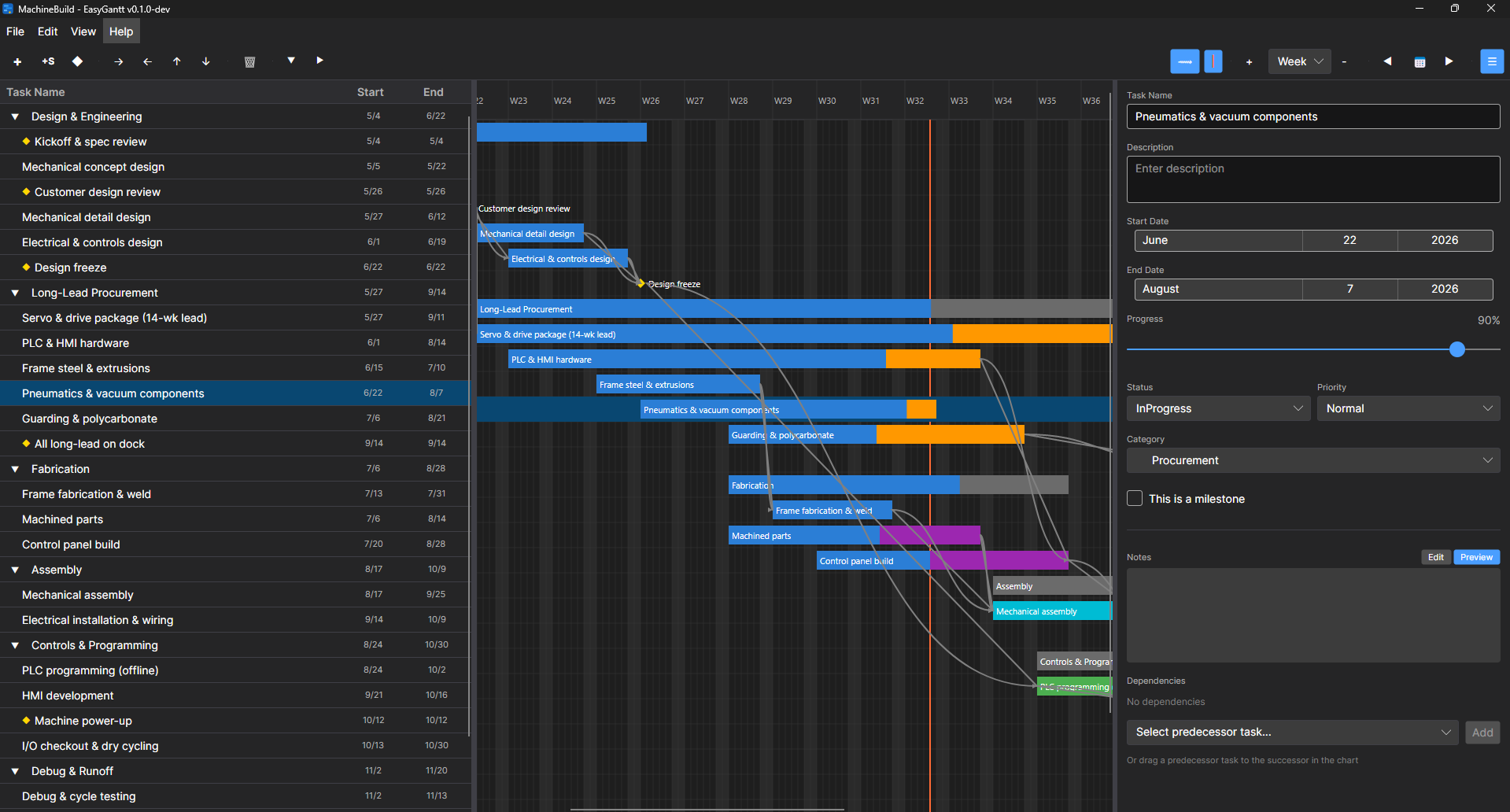Select Design freeze milestone row
Viewport: 1510px width, 812px height.
coord(234,268)
